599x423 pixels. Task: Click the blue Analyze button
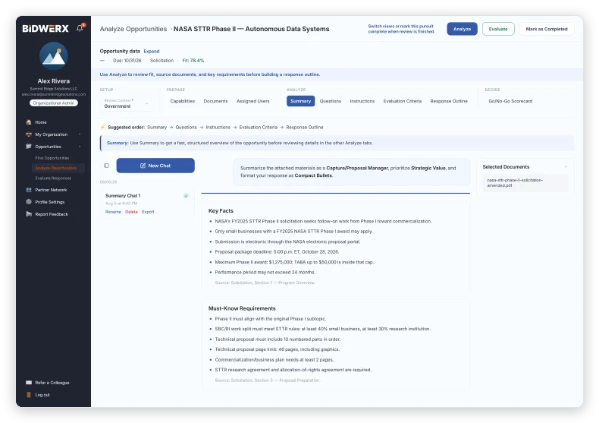(462, 29)
